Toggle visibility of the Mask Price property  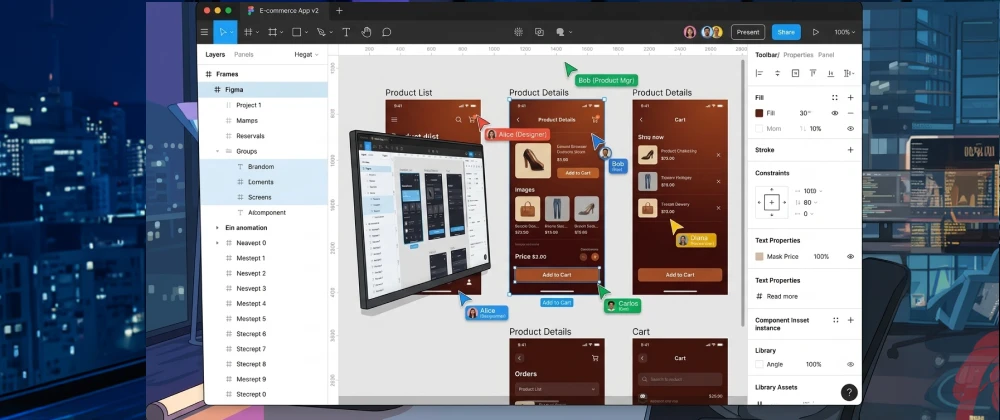pyautogui.click(x=850, y=256)
